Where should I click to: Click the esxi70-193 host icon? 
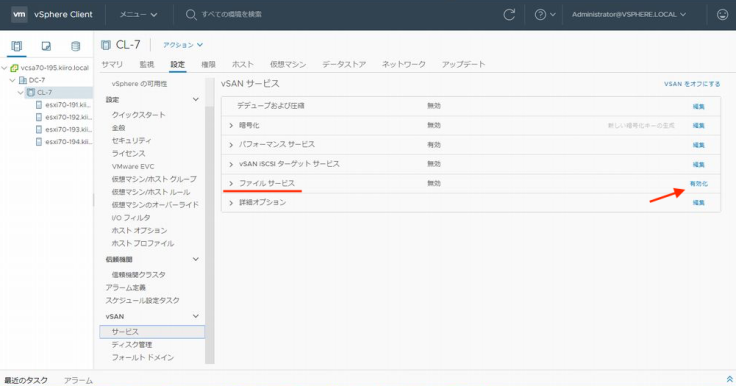39,129
